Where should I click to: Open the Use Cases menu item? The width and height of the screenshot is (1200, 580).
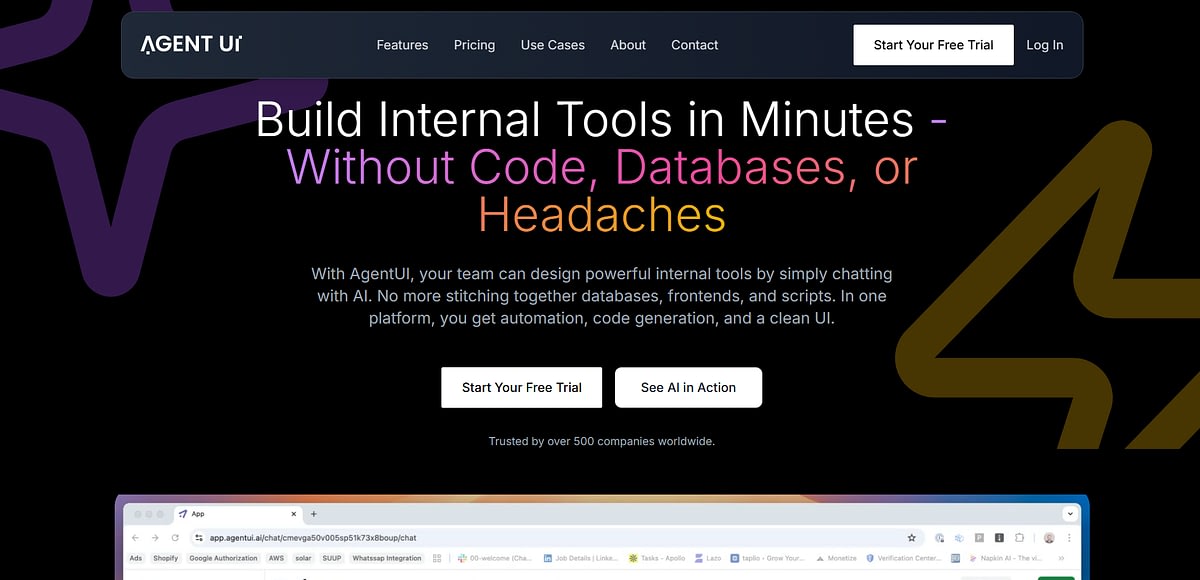point(552,45)
